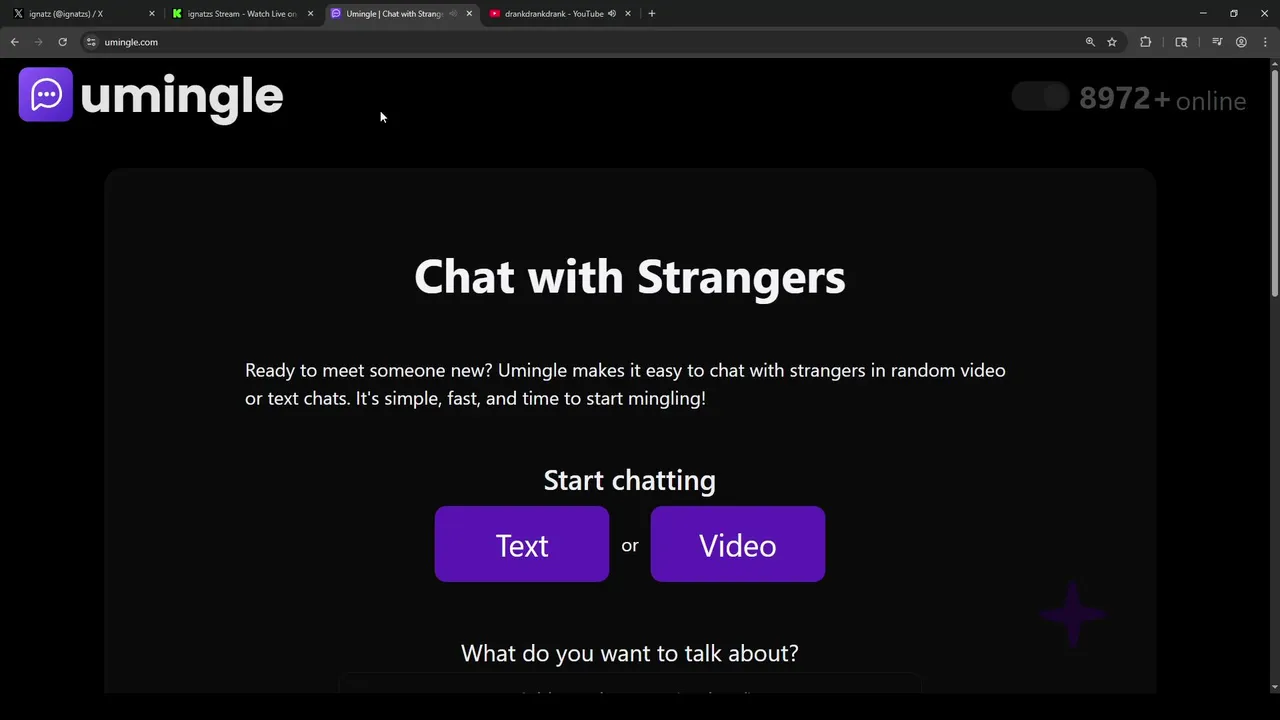1280x720 pixels.
Task: Open the zoom magnifier icon in address bar
Action: [x=1090, y=42]
